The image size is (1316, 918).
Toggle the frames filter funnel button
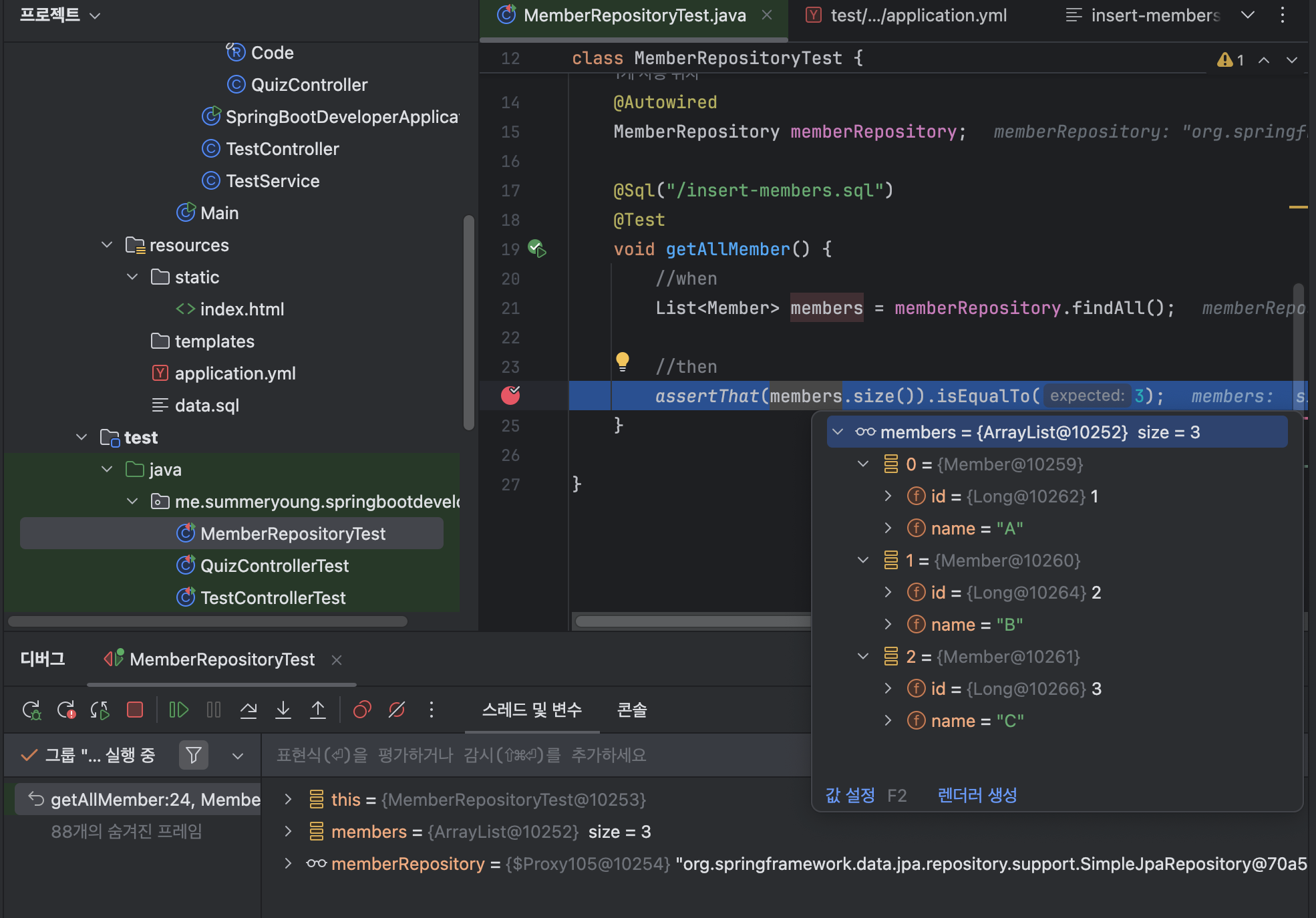pos(194,755)
